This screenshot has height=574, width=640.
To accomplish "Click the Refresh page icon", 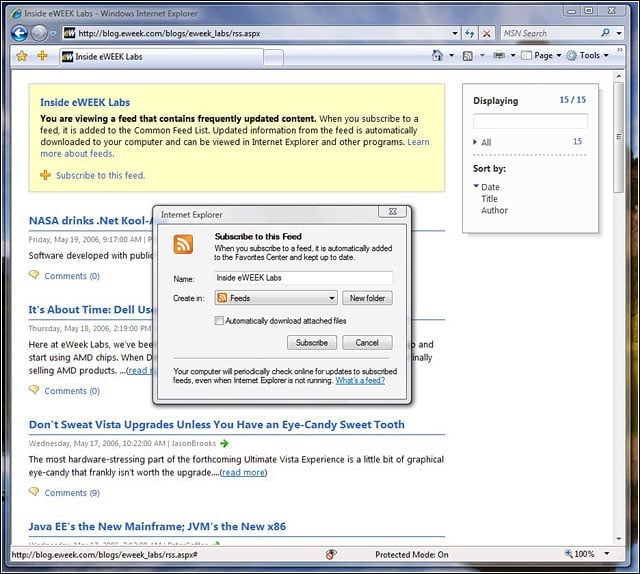I will coord(469,33).
